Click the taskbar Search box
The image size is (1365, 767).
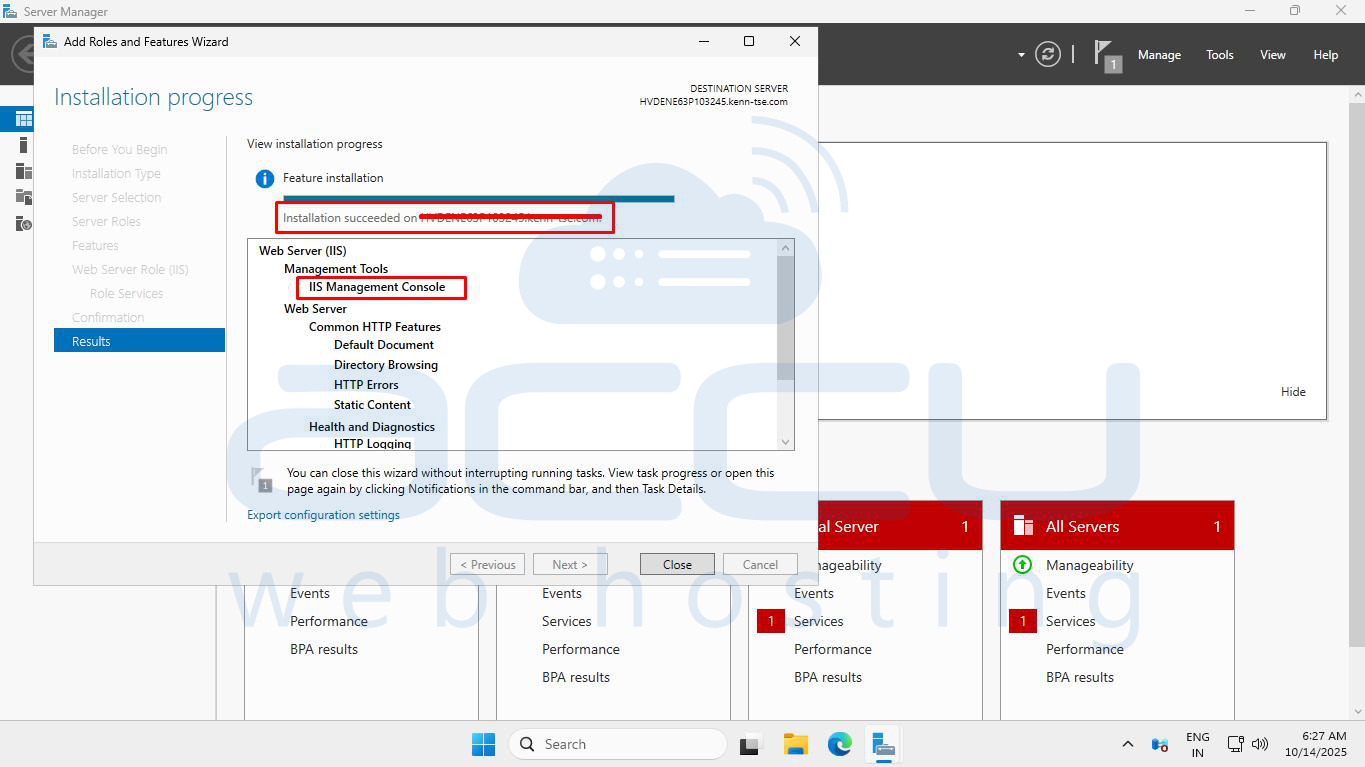click(618, 744)
